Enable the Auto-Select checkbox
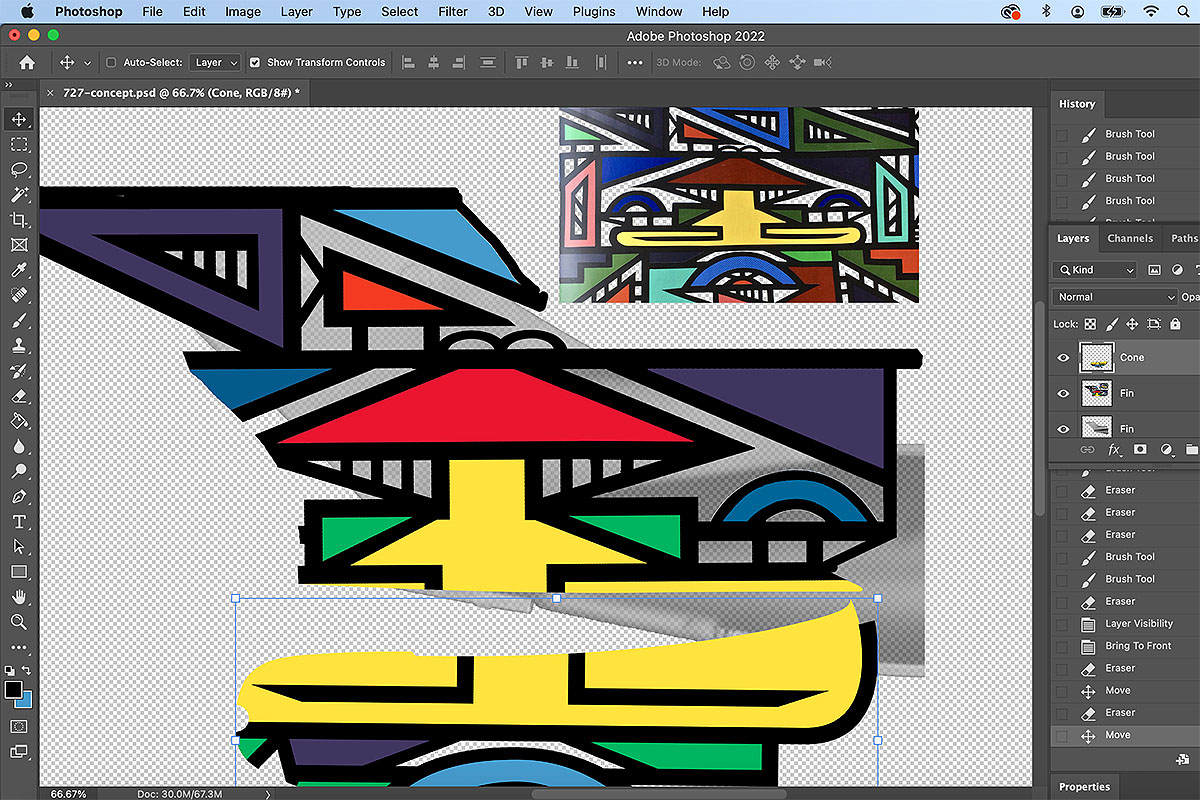1200x800 pixels. [x=111, y=62]
